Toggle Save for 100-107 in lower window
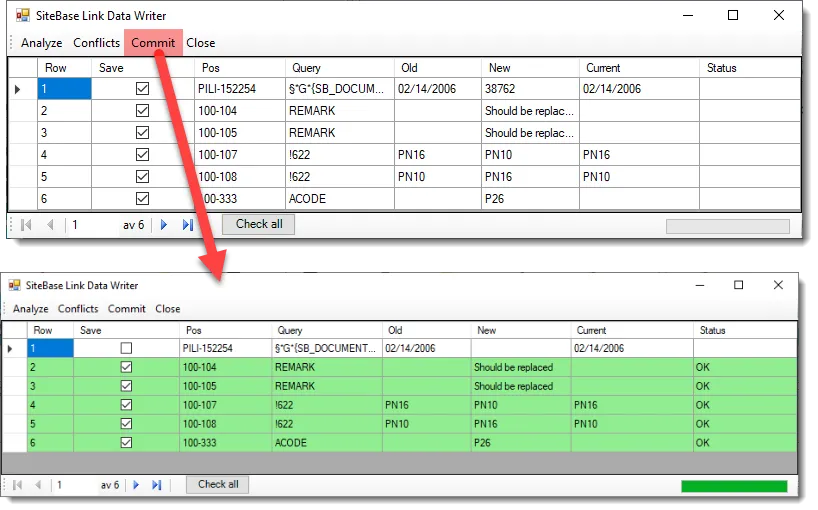The width and height of the screenshot is (818, 510). 126,405
